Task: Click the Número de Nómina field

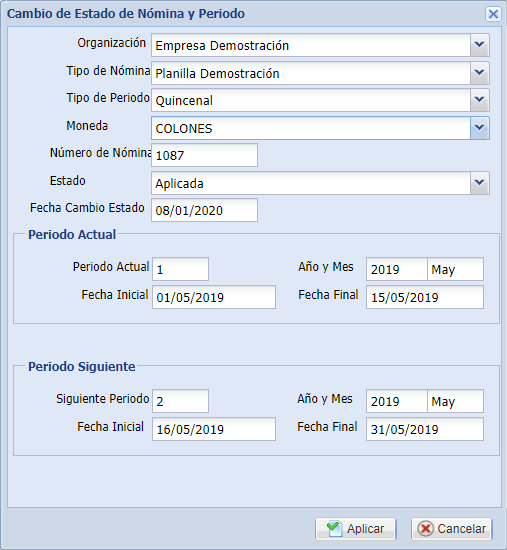Action: coord(204,155)
